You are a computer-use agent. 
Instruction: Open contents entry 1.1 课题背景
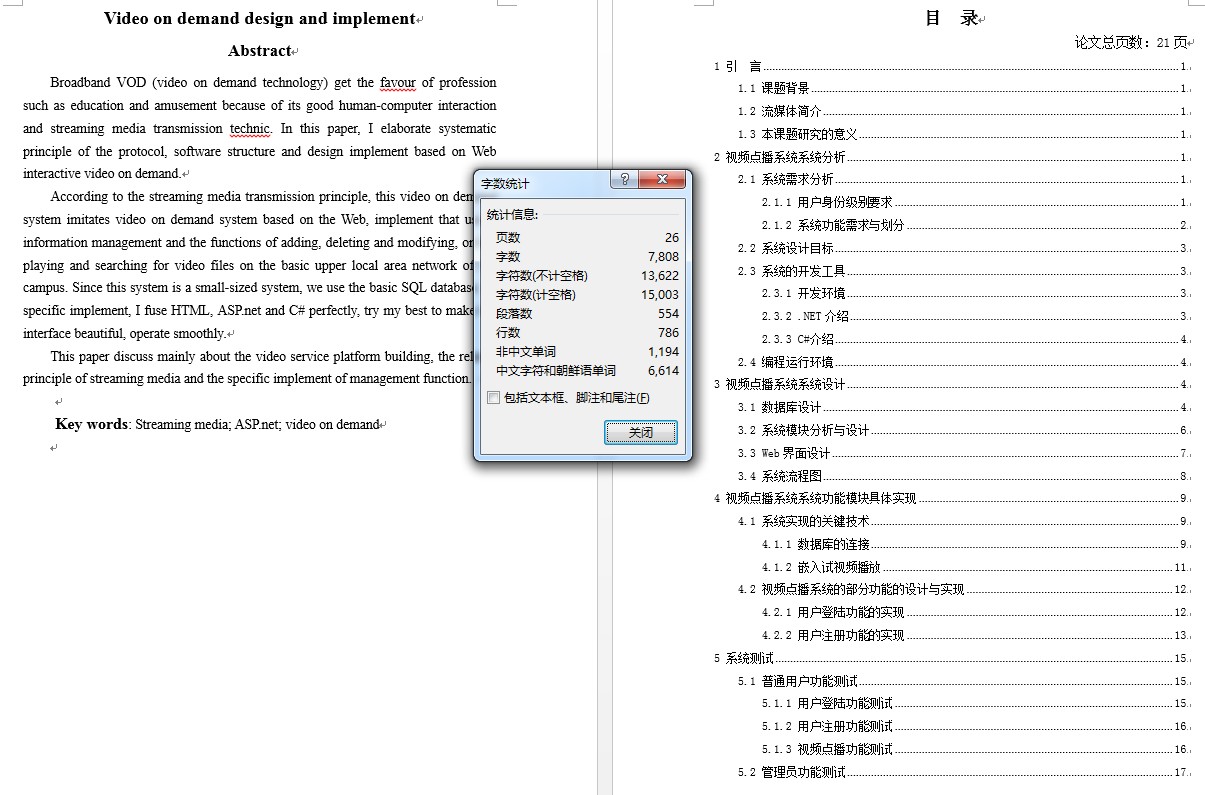[963, 88]
